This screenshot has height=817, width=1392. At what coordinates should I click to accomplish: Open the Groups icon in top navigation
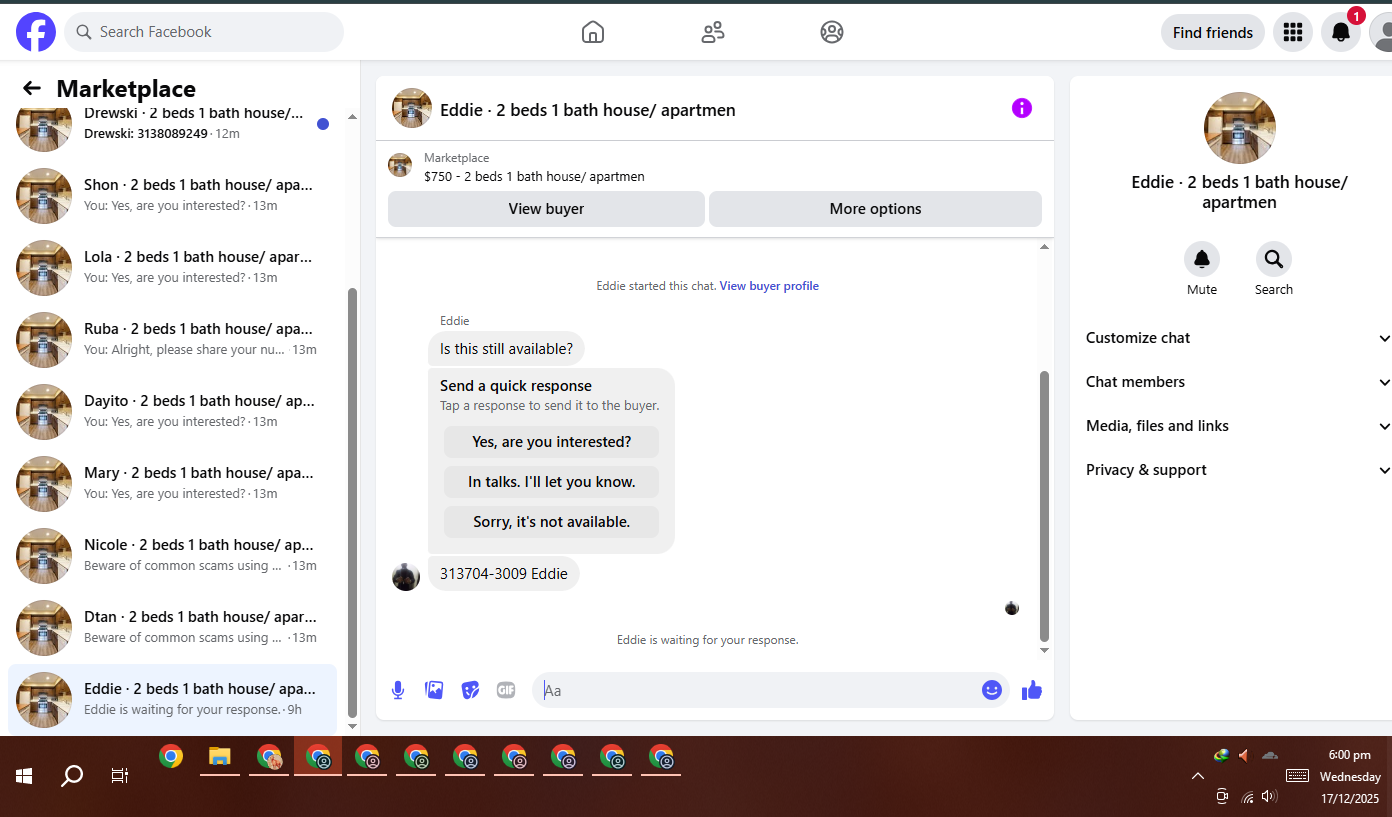(x=832, y=32)
